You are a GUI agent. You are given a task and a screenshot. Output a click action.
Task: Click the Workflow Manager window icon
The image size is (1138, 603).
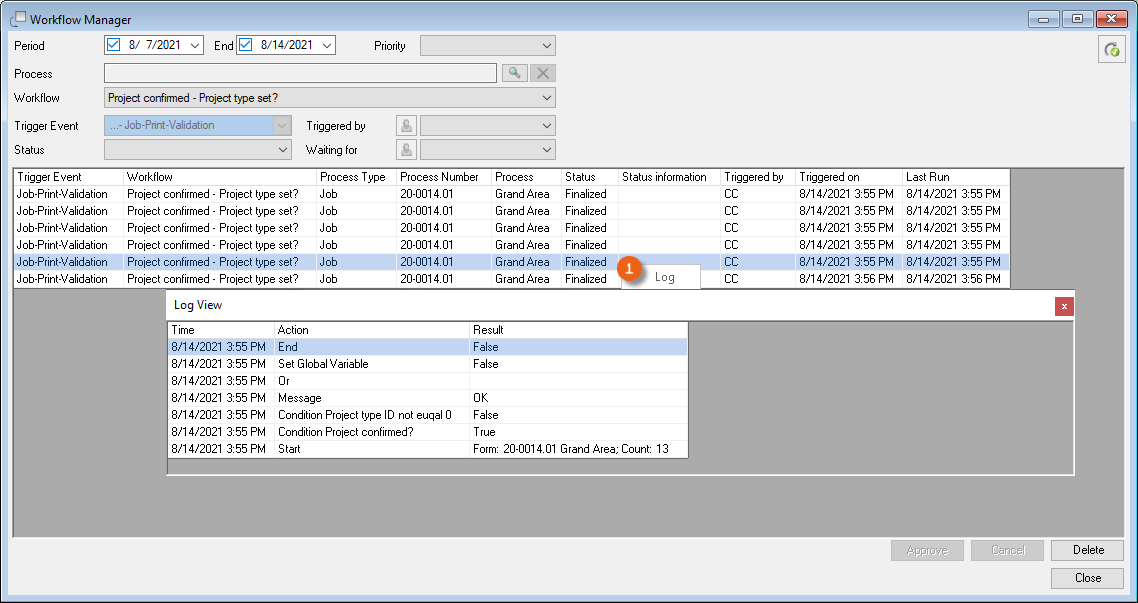point(18,19)
